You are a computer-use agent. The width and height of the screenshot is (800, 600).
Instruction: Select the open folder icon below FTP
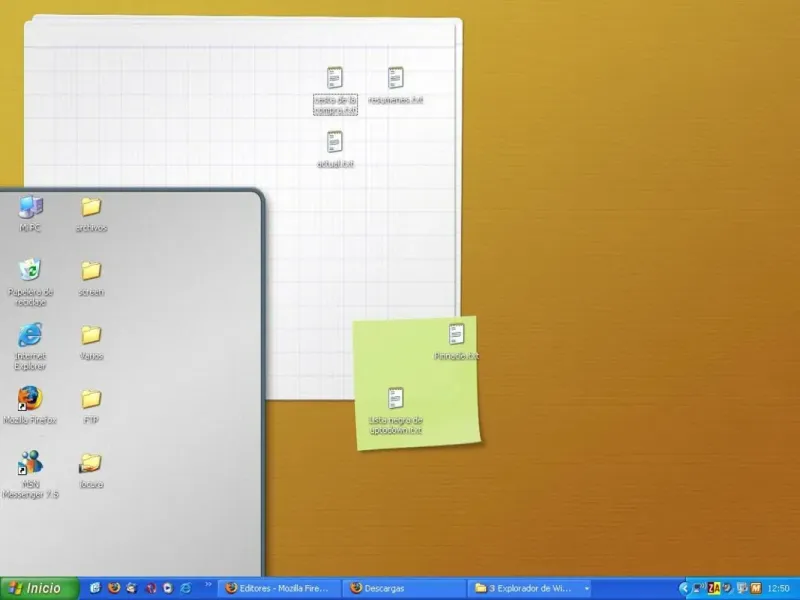point(91,471)
